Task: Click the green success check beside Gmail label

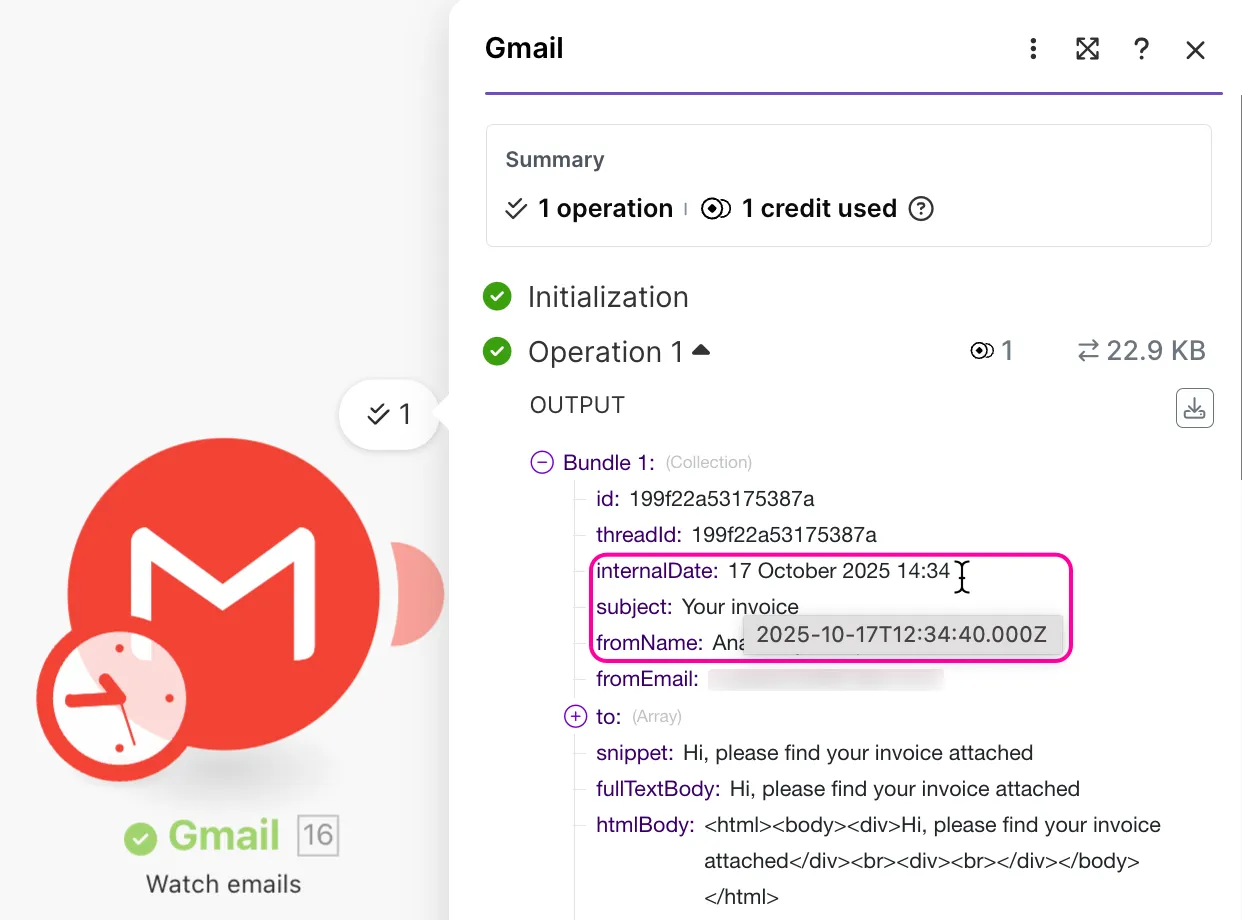Action: (140, 838)
